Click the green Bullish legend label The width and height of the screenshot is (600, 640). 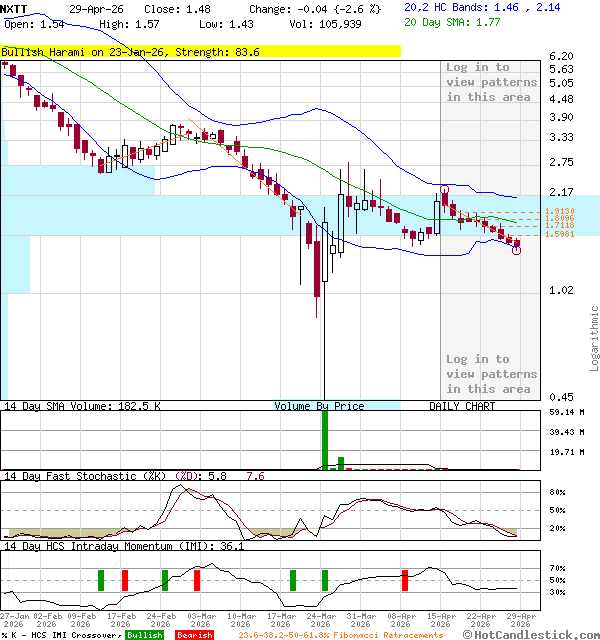pos(145,635)
